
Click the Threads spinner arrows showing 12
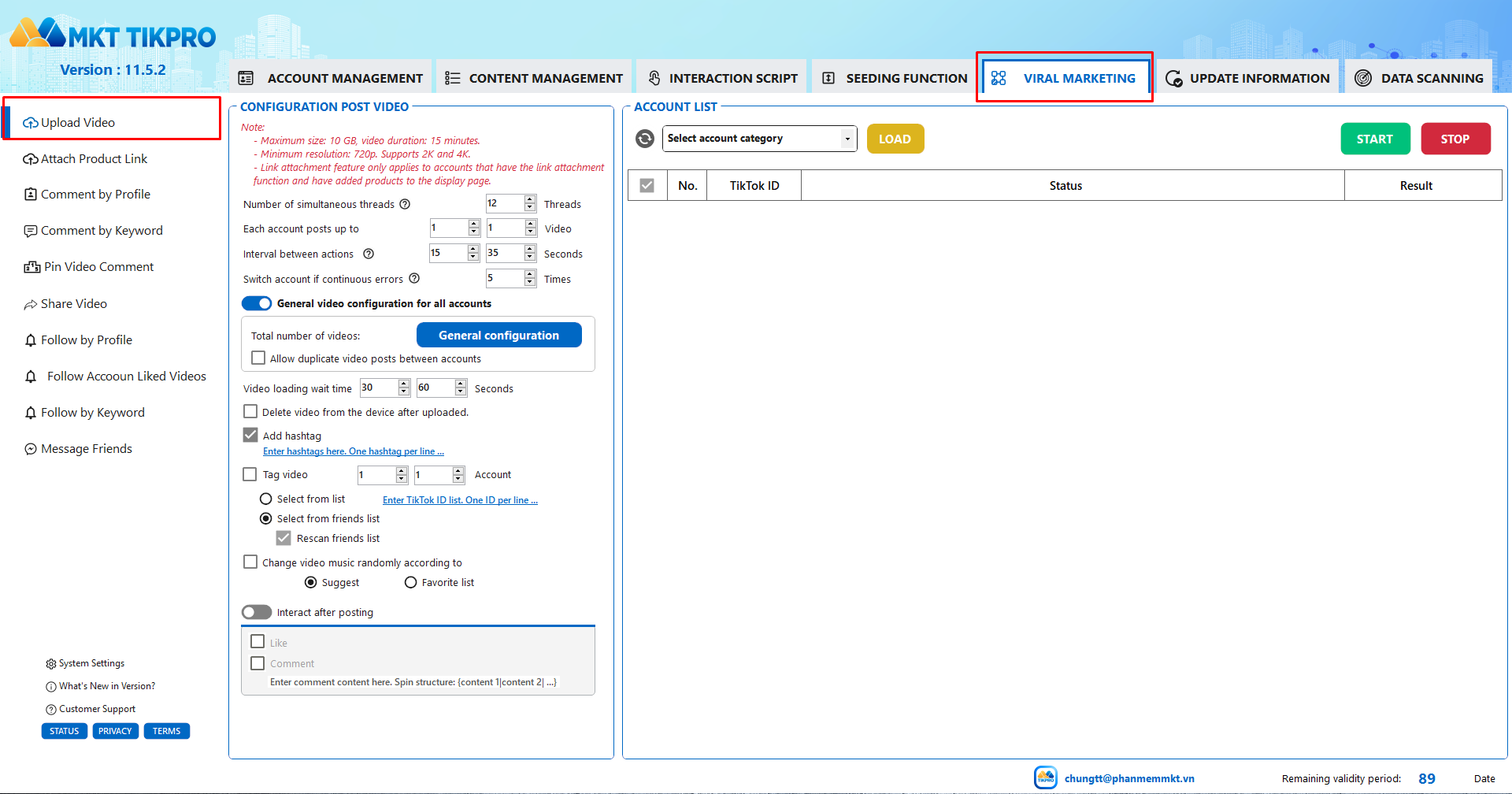[x=531, y=203]
